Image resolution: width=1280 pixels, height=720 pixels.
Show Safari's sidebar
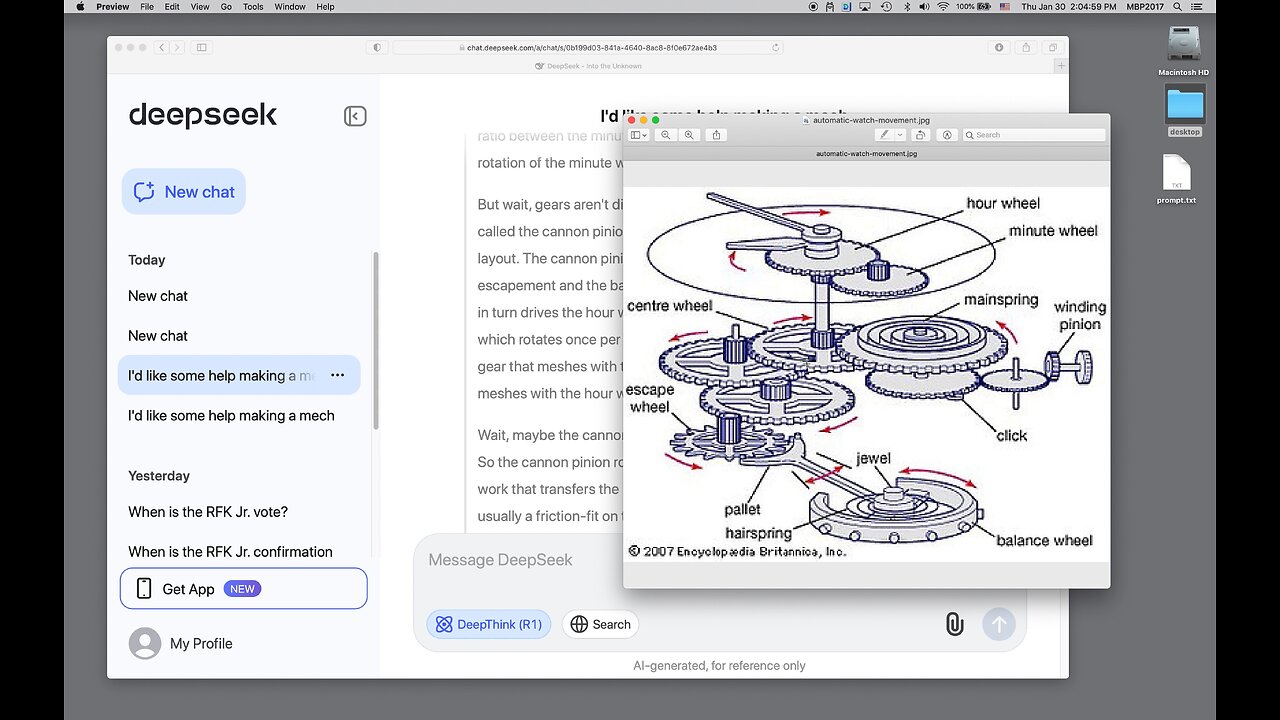pyautogui.click(x=201, y=47)
